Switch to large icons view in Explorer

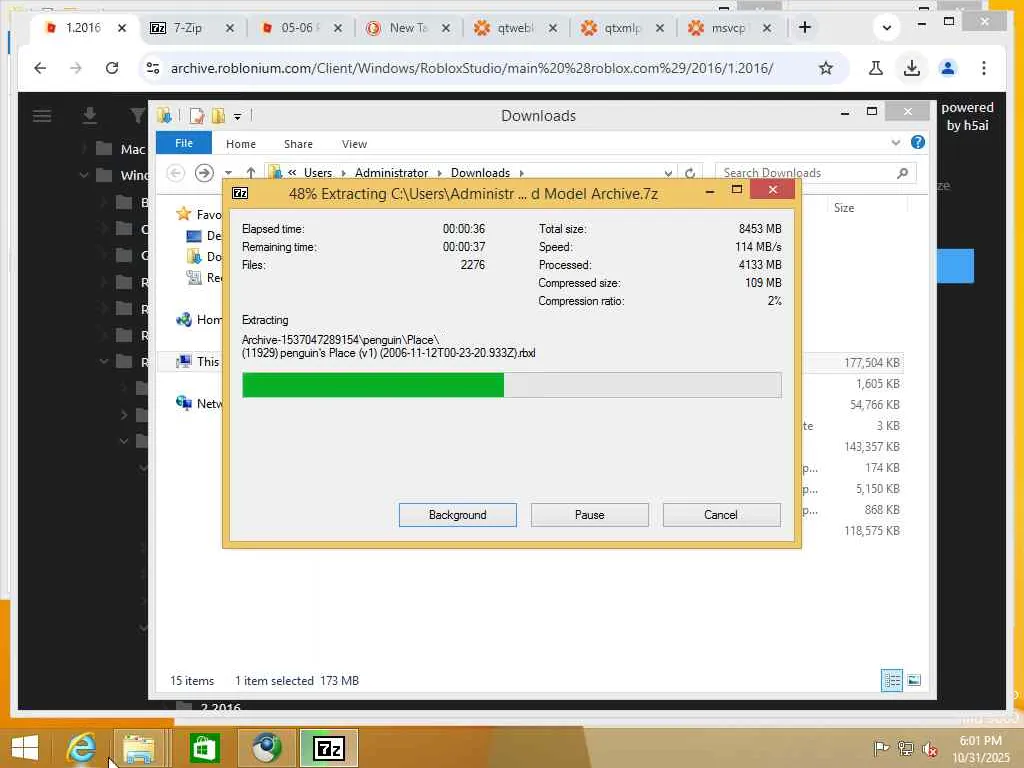[914, 680]
